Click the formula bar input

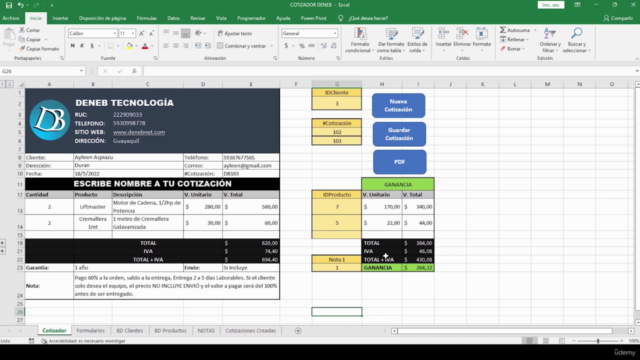388,71
